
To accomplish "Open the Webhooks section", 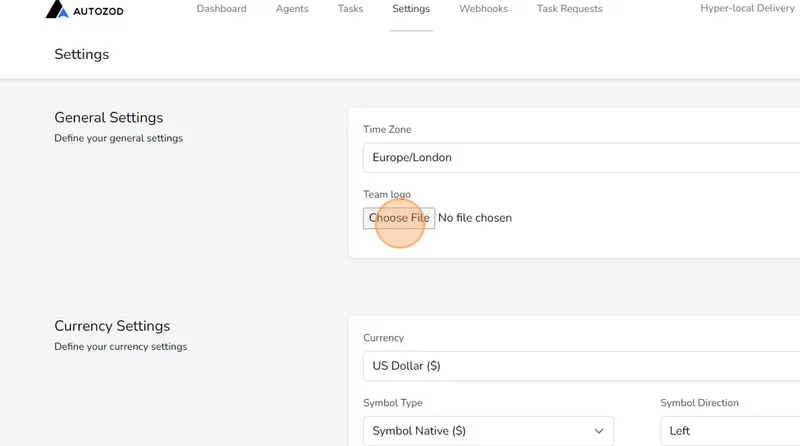I will [x=483, y=9].
